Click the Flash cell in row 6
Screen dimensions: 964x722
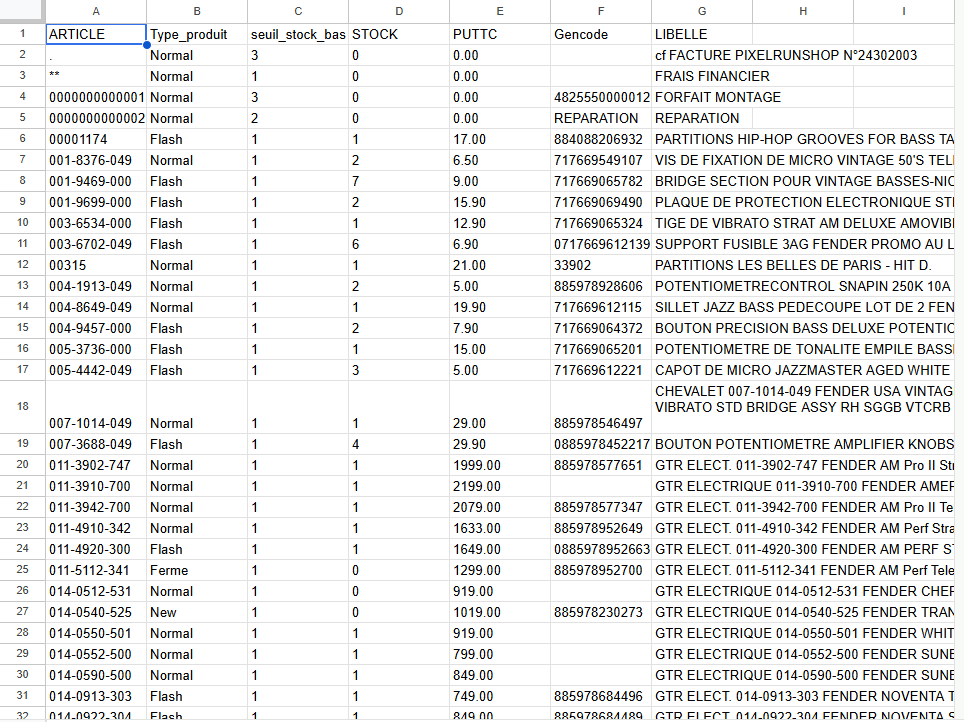click(x=197, y=139)
